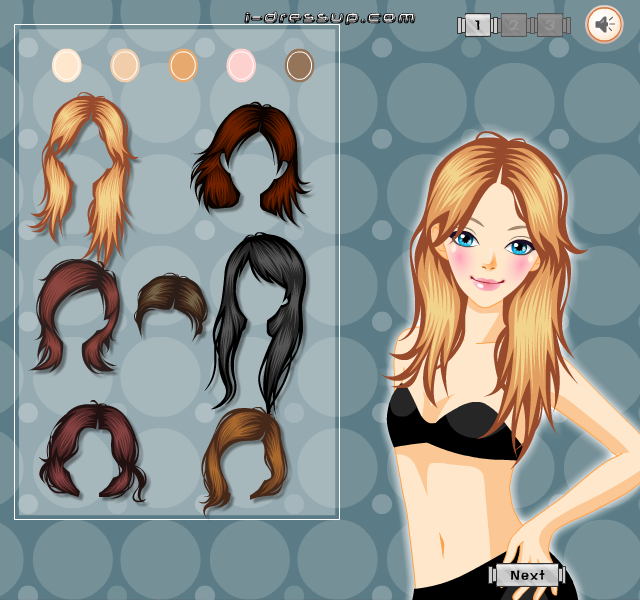Choose the pink skin tone swatch

pyautogui.click(x=241, y=65)
